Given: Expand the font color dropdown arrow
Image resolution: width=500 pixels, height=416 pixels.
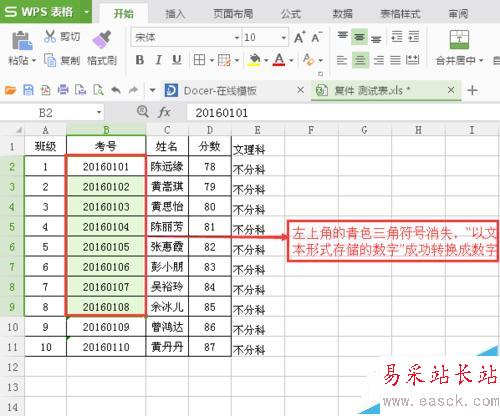Looking at the screenshot, I should tap(291, 61).
